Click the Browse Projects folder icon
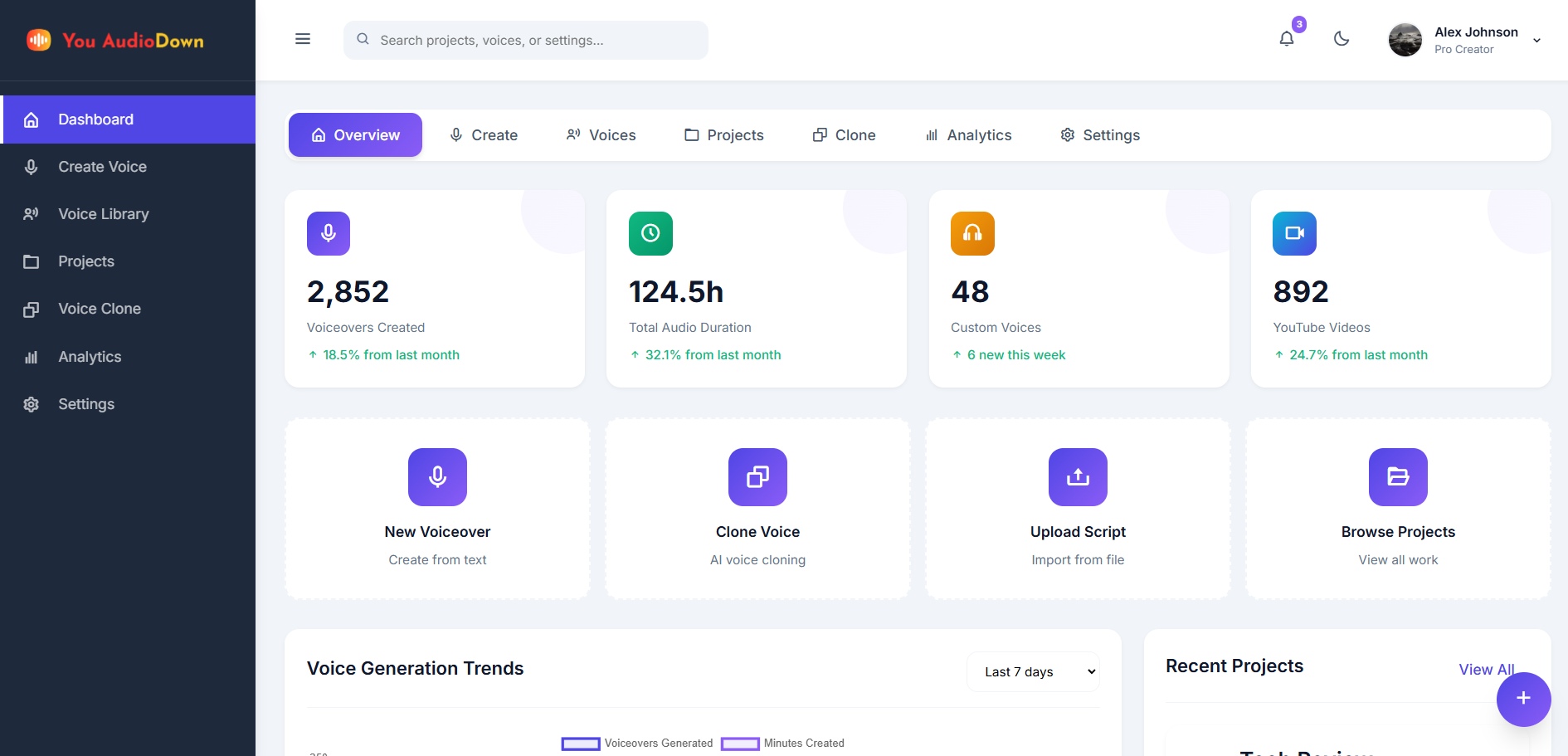Image resolution: width=1568 pixels, height=756 pixels. [1398, 477]
